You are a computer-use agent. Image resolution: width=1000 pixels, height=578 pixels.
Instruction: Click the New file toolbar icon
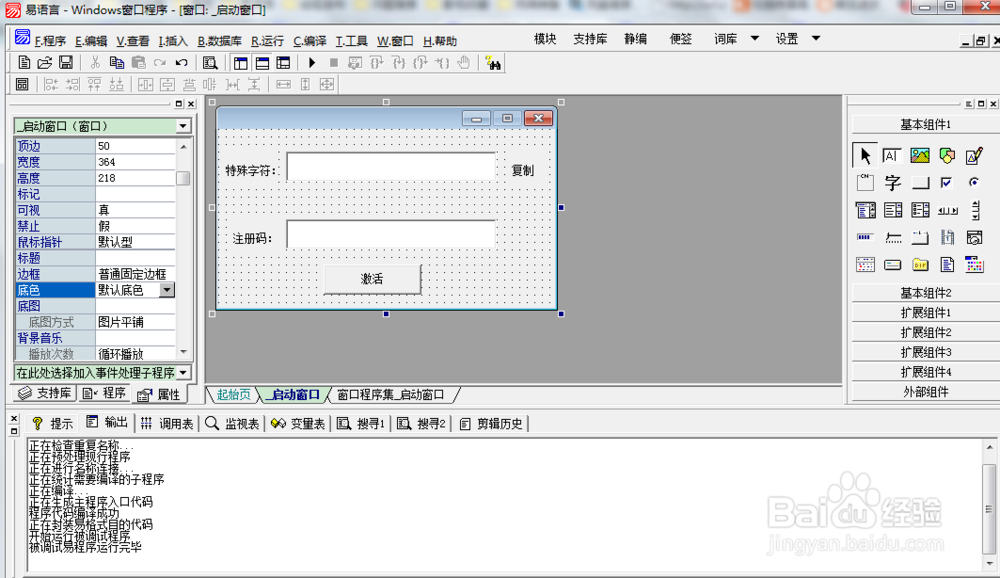tap(24, 63)
